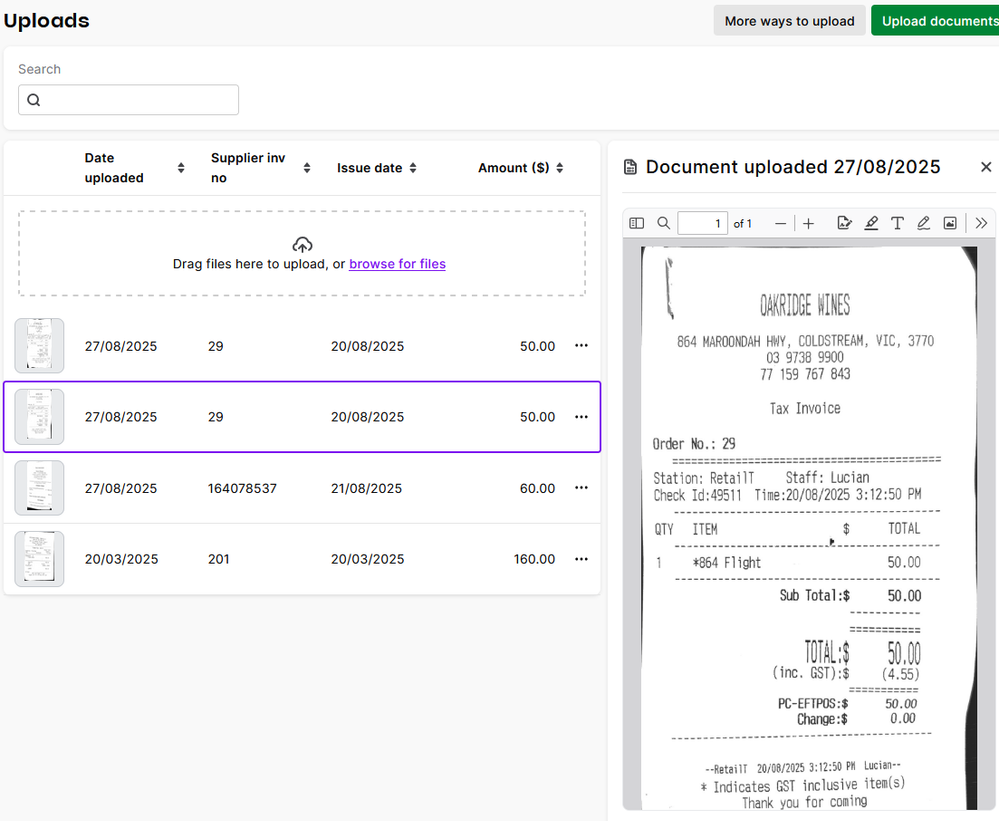Sort by Issue date column

pos(413,168)
